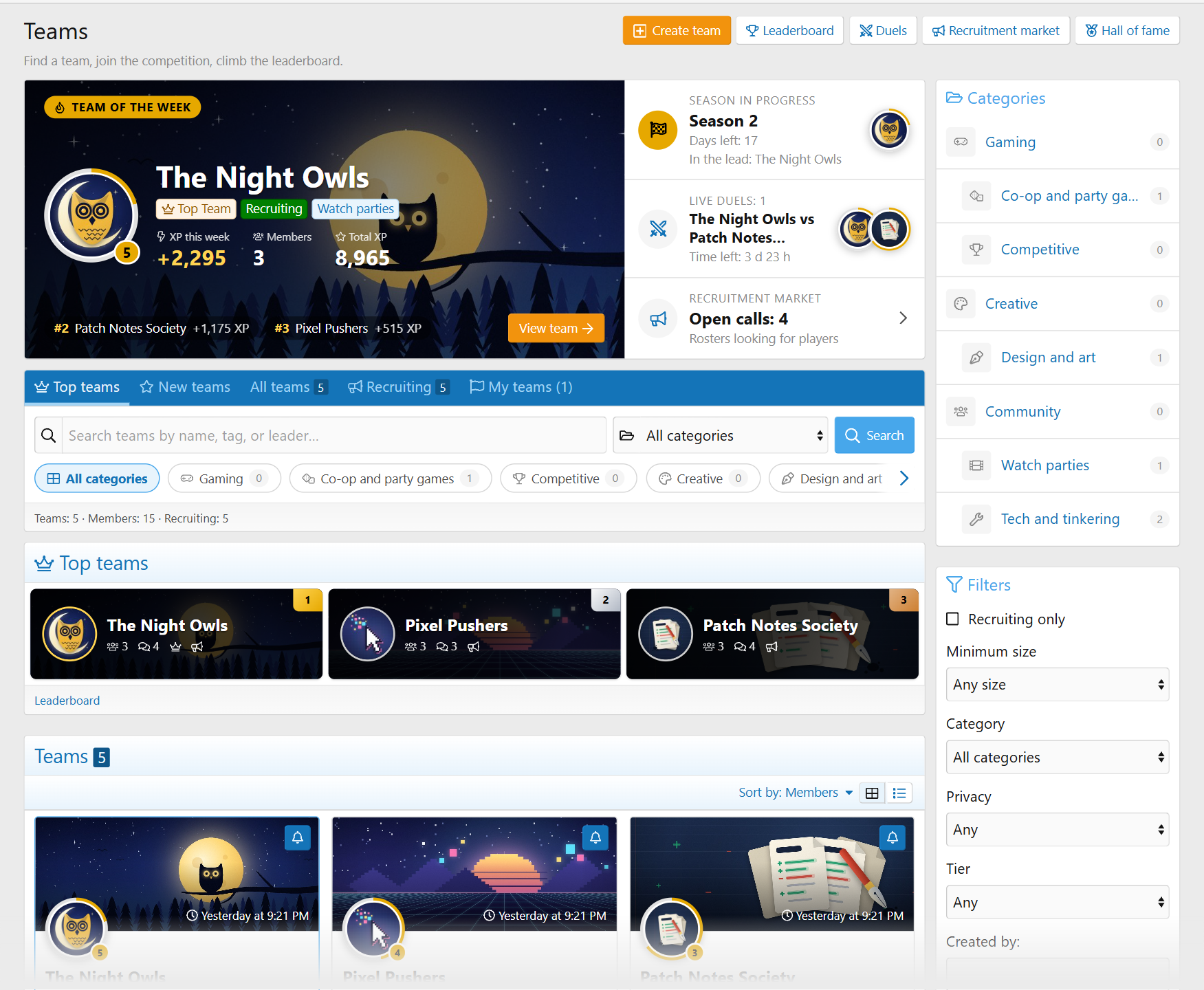Click the View team button
Image resolution: width=1204 pixels, height=990 pixels.
pos(556,328)
